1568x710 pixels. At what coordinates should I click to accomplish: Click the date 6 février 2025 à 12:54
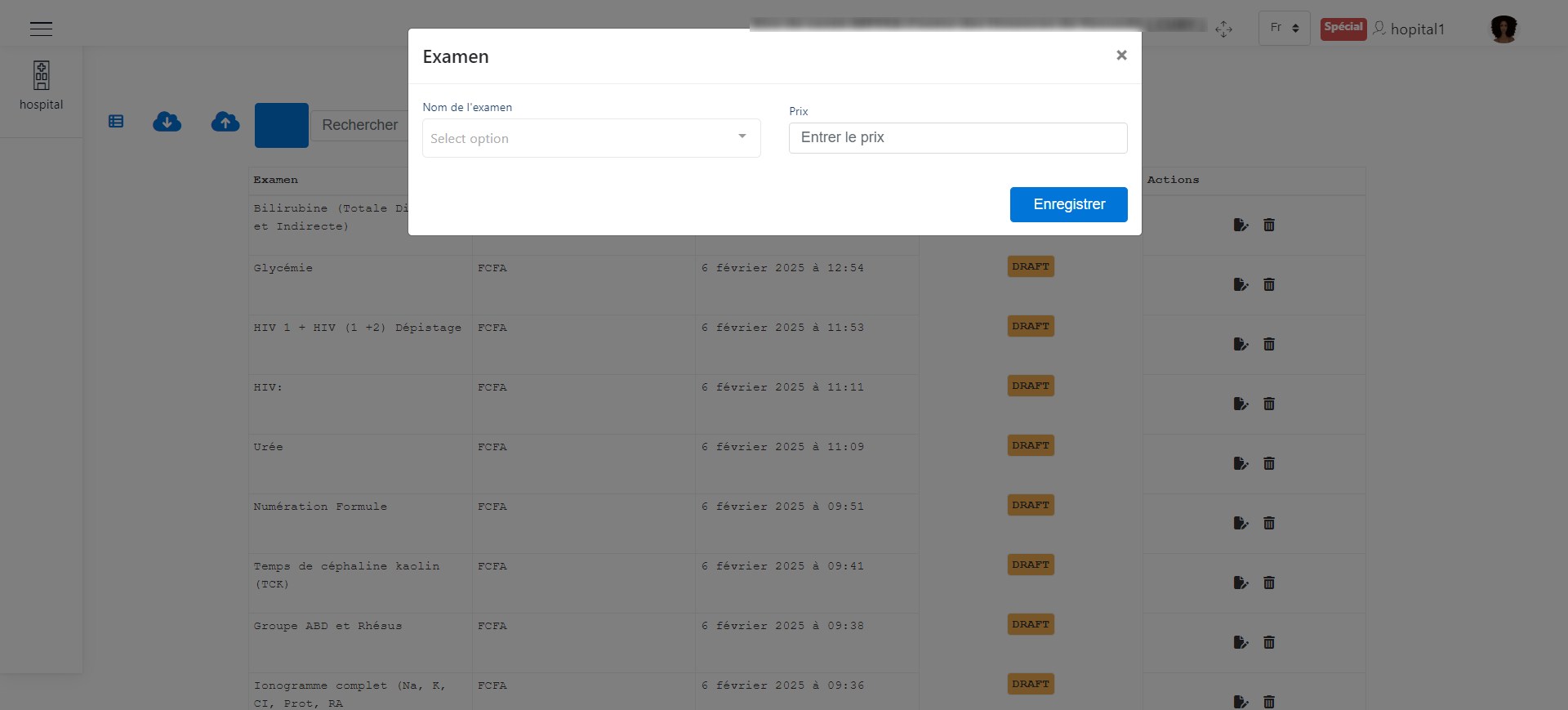click(x=782, y=268)
